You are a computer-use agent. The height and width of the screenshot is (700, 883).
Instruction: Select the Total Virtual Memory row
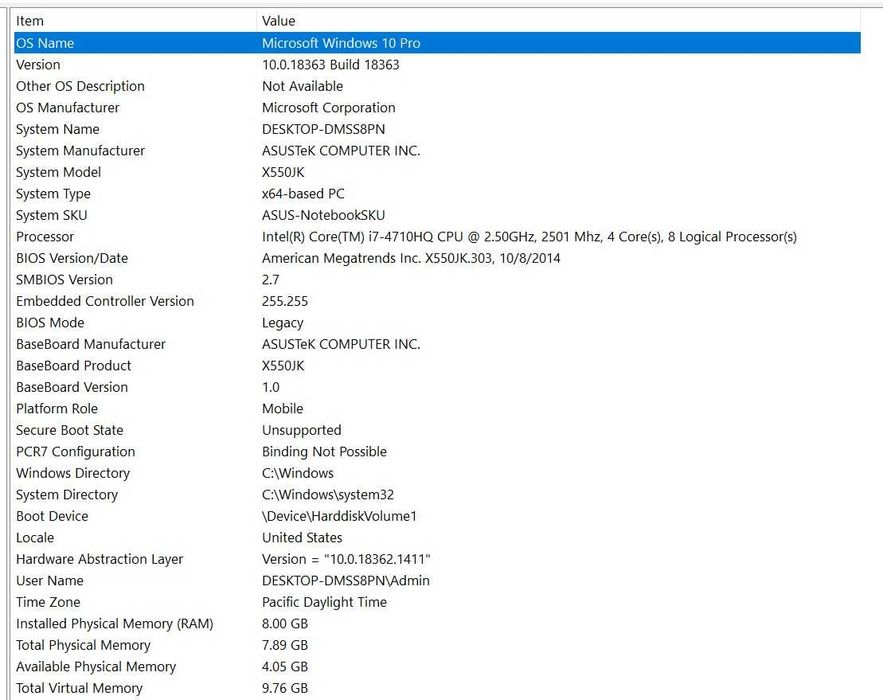click(437, 688)
